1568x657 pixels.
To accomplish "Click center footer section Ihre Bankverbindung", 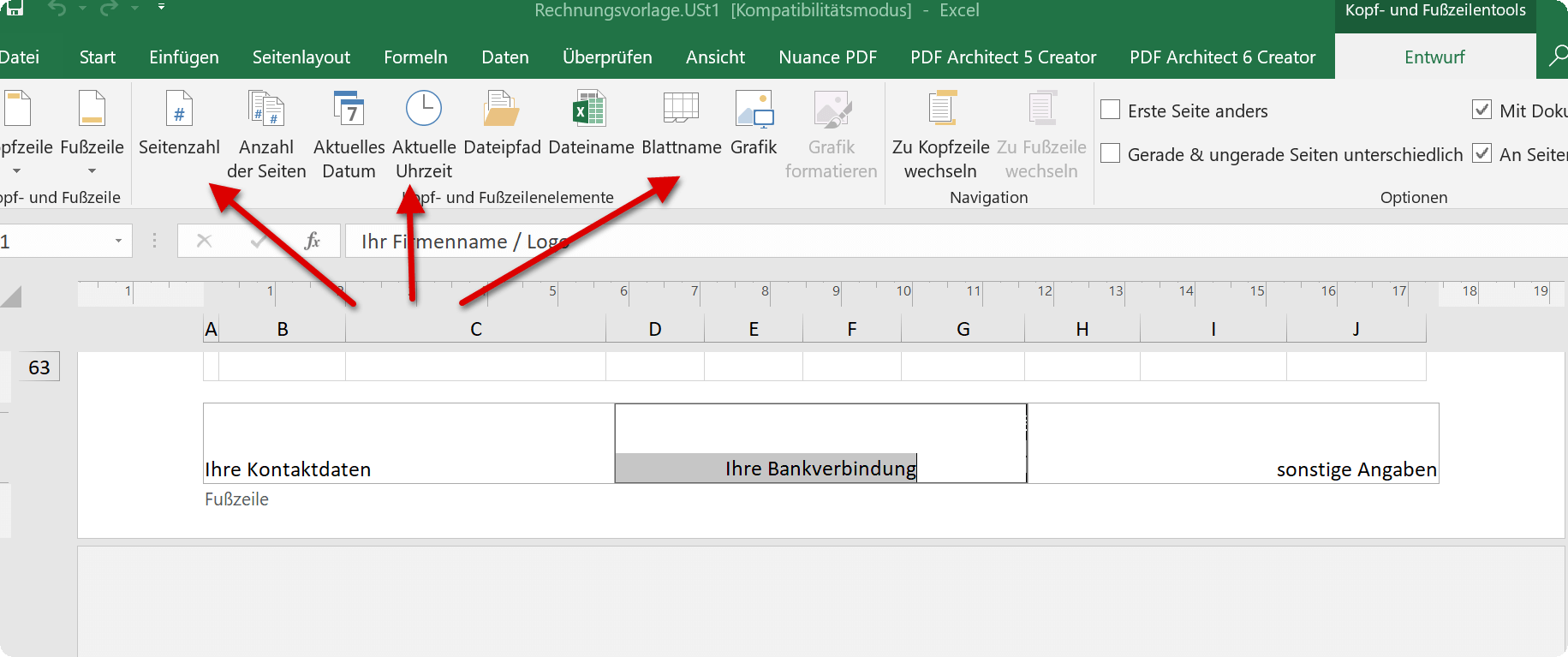I will [x=820, y=443].
